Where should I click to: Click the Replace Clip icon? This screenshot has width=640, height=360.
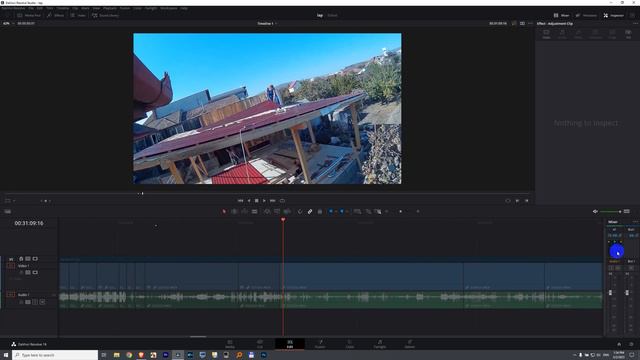point(287,211)
